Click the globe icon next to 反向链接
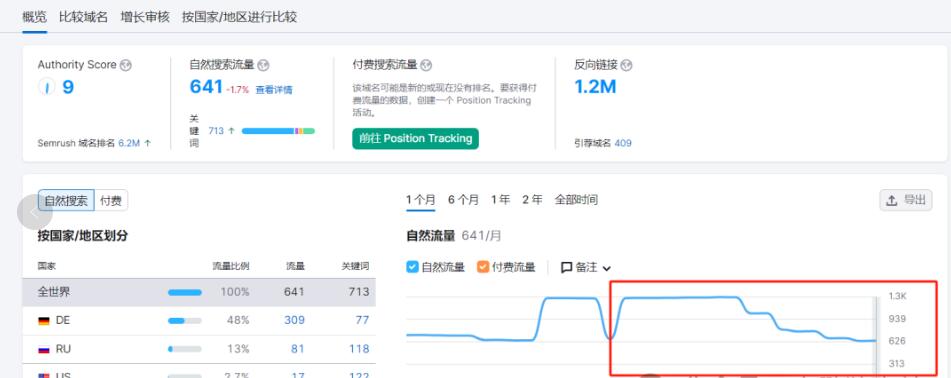 coord(626,65)
